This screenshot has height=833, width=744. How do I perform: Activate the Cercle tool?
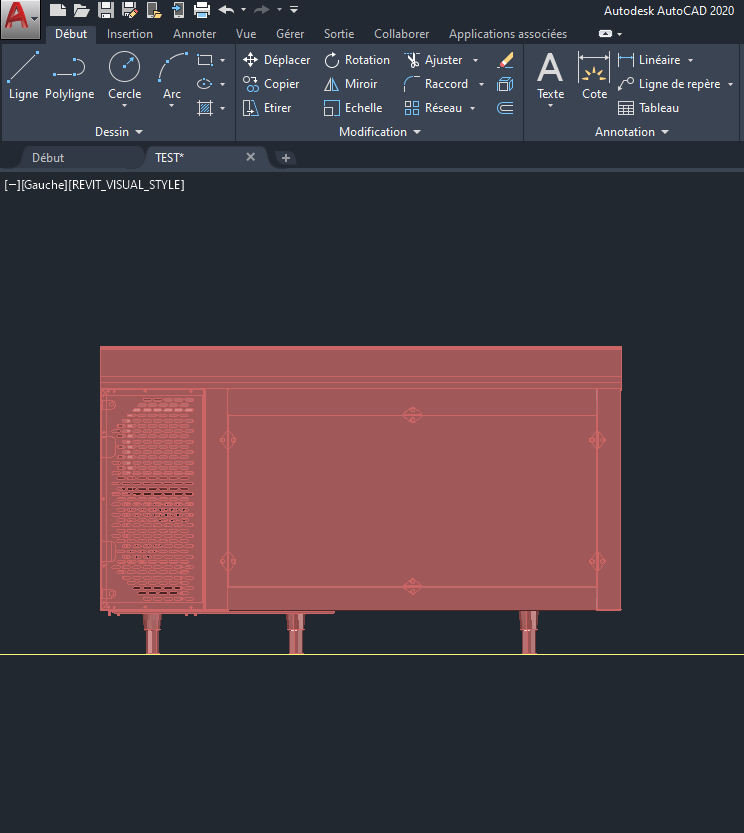click(x=125, y=76)
